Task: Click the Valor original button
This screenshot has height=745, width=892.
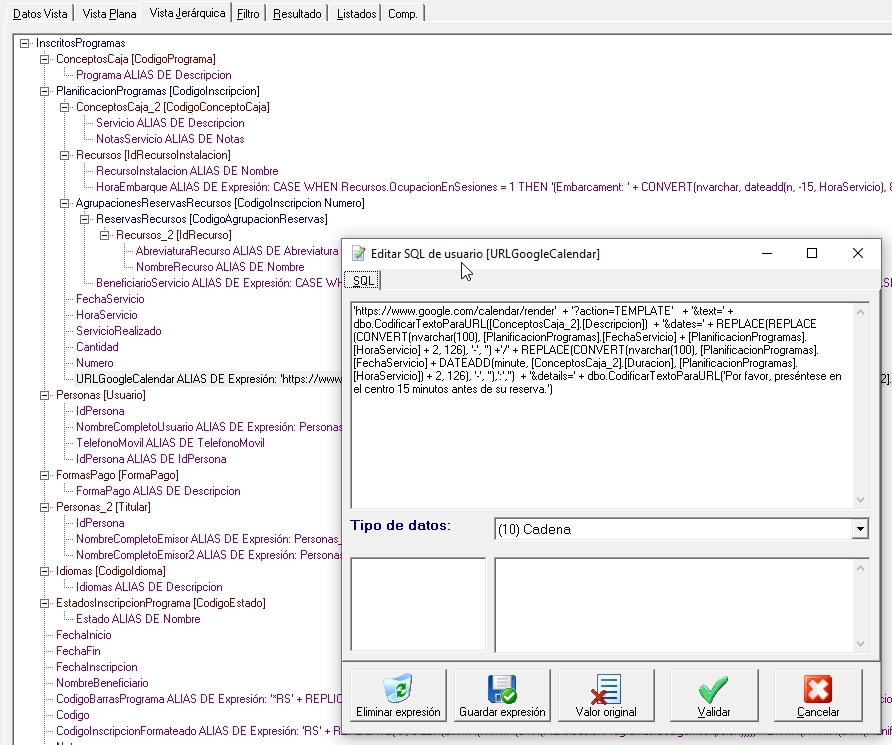Action: point(606,695)
